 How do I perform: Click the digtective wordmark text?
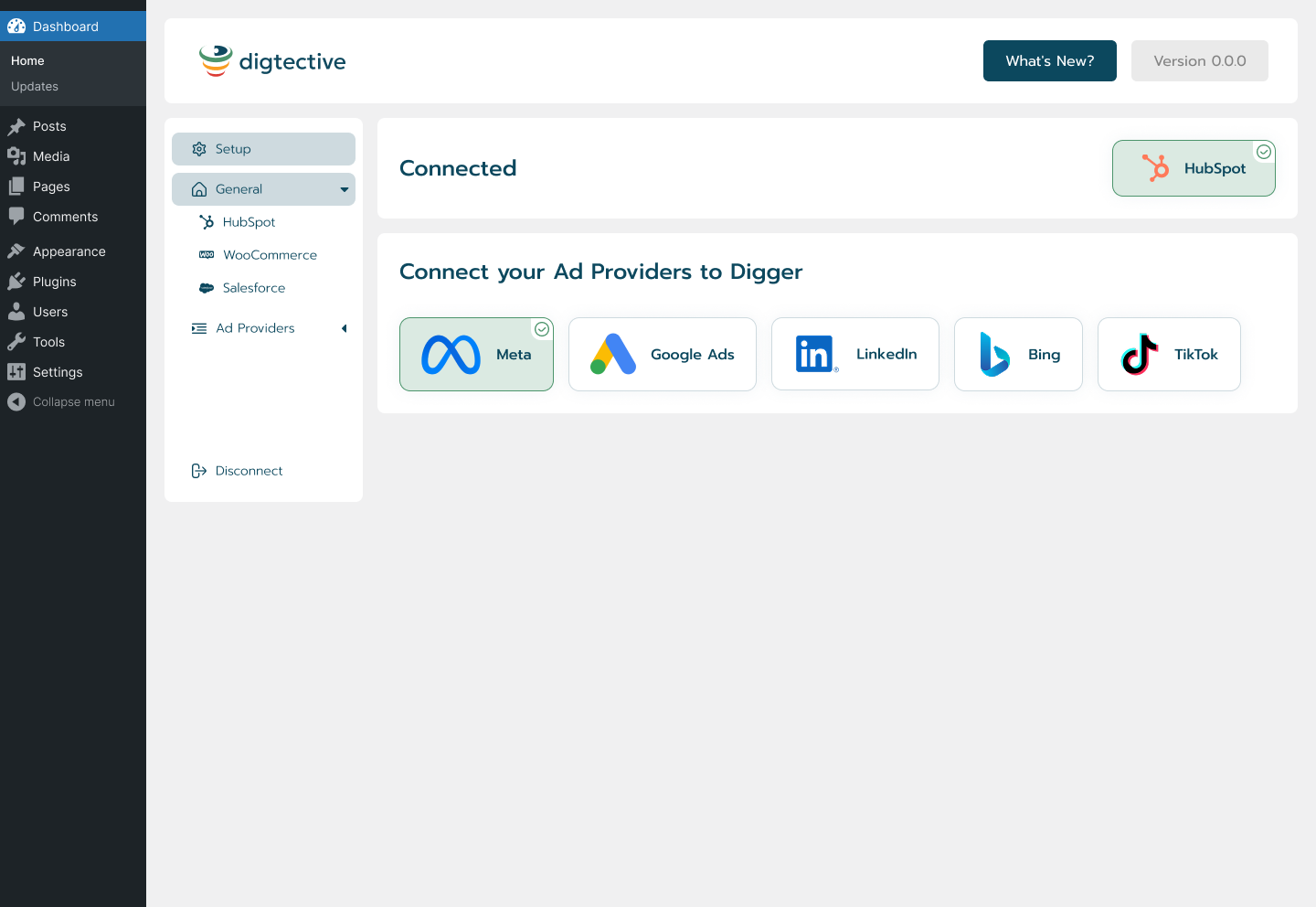pos(292,61)
